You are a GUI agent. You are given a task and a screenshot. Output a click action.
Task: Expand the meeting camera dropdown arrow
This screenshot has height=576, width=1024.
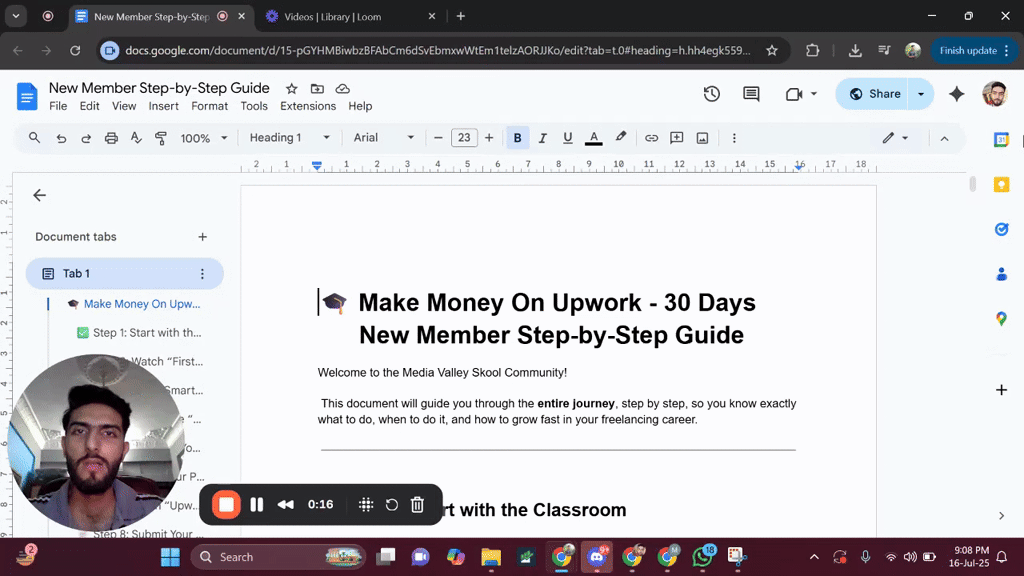[814, 94]
